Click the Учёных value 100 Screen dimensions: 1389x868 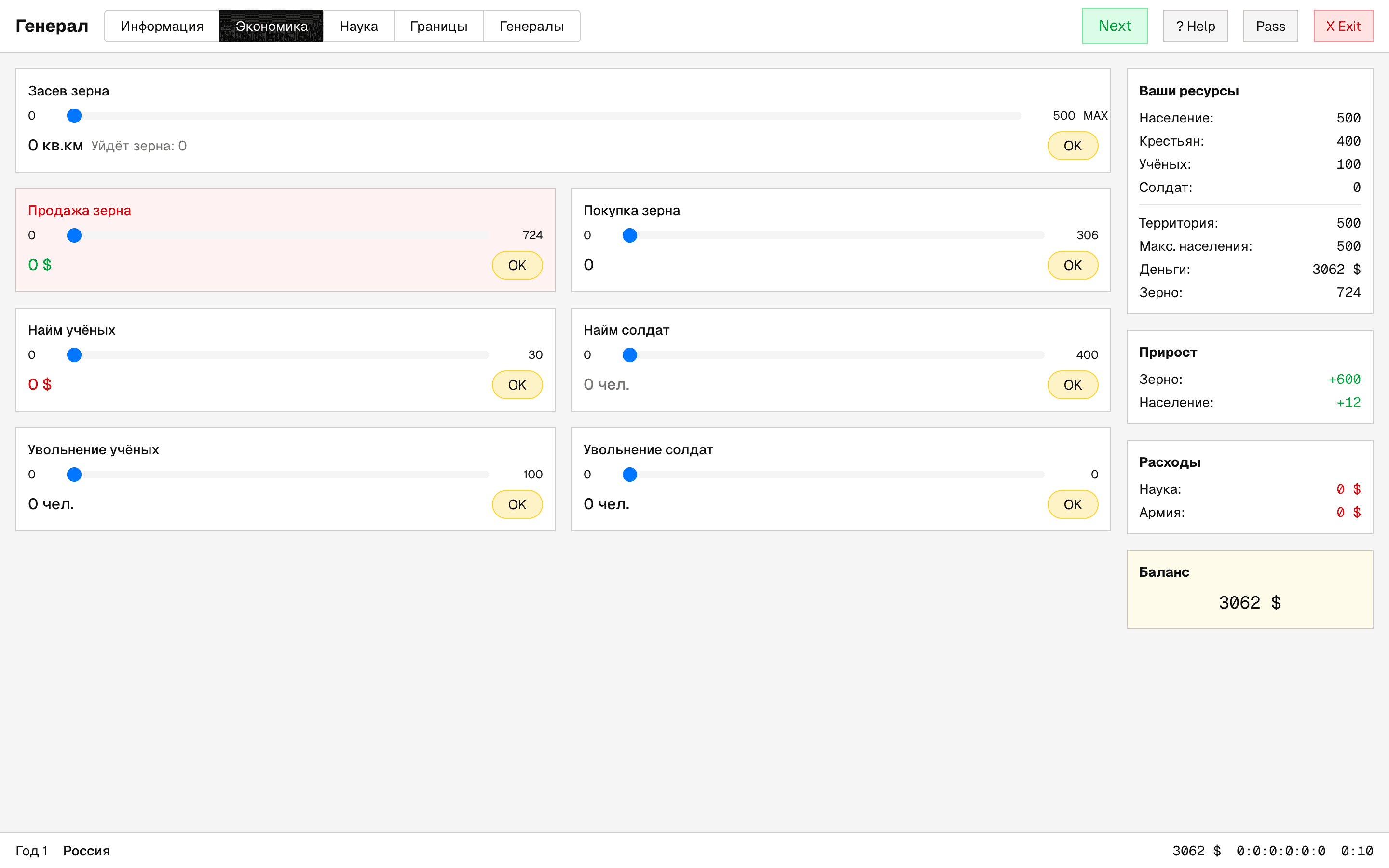[1348, 164]
